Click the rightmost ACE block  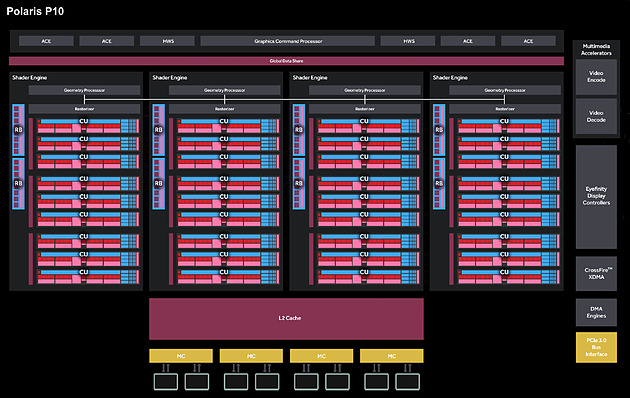pyautogui.click(x=528, y=41)
